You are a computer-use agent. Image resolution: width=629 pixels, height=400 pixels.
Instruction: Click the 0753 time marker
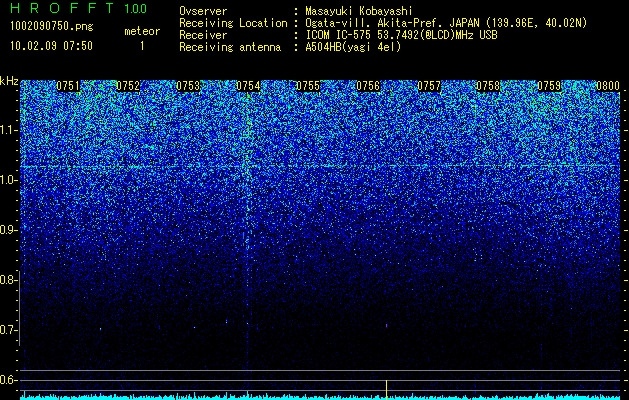tap(188, 86)
